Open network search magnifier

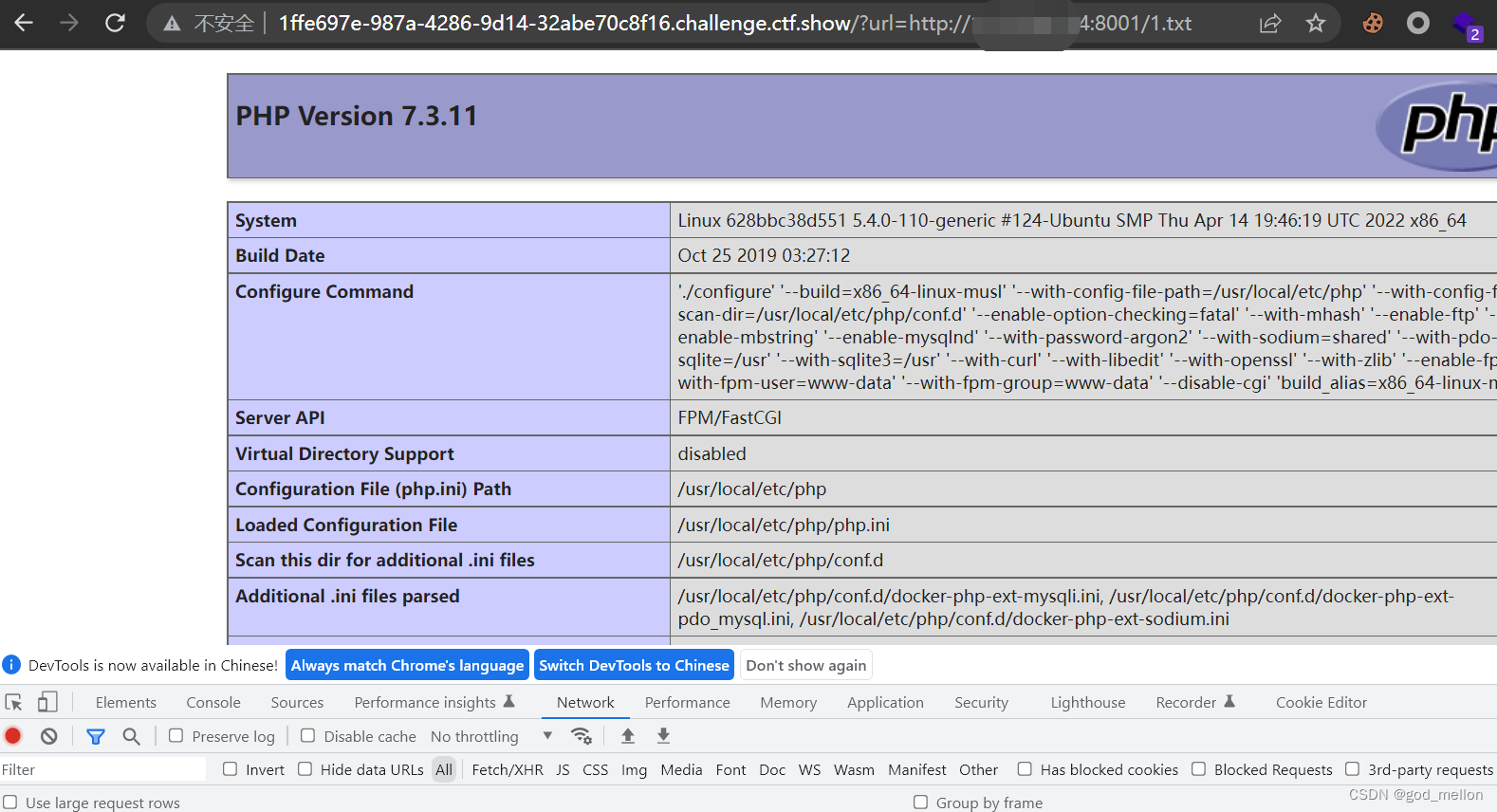[132, 736]
